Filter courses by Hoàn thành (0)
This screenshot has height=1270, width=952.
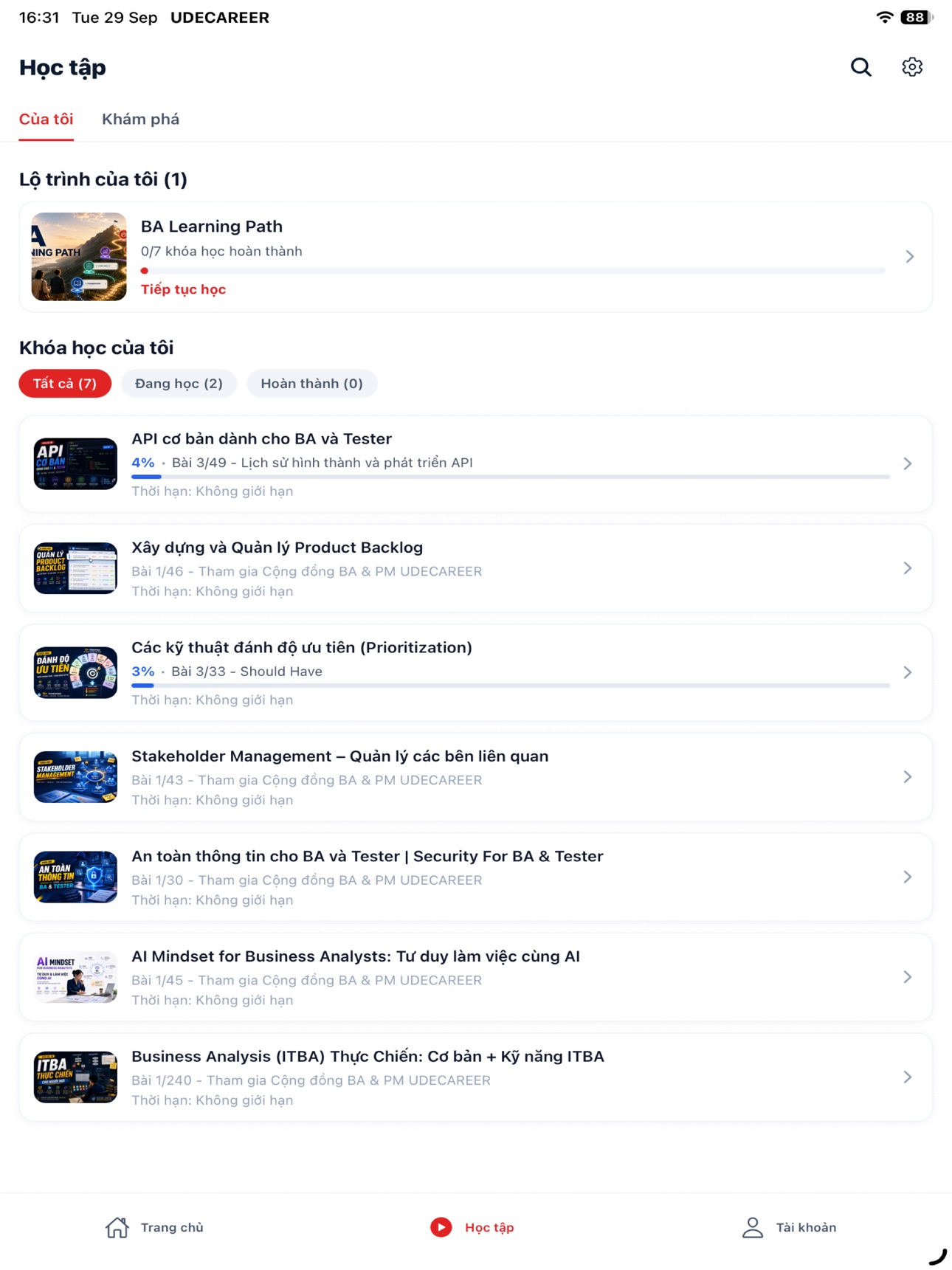(x=311, y=384)
